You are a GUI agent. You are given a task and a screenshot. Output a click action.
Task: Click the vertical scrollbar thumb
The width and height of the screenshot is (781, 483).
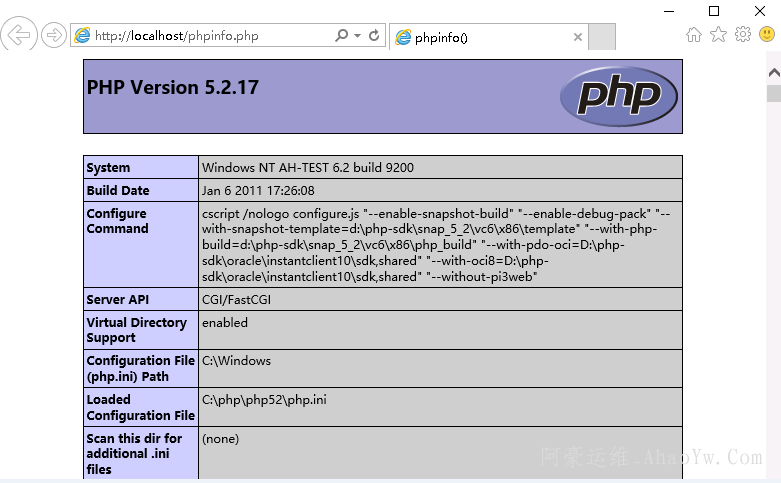(x=773, y=94)
